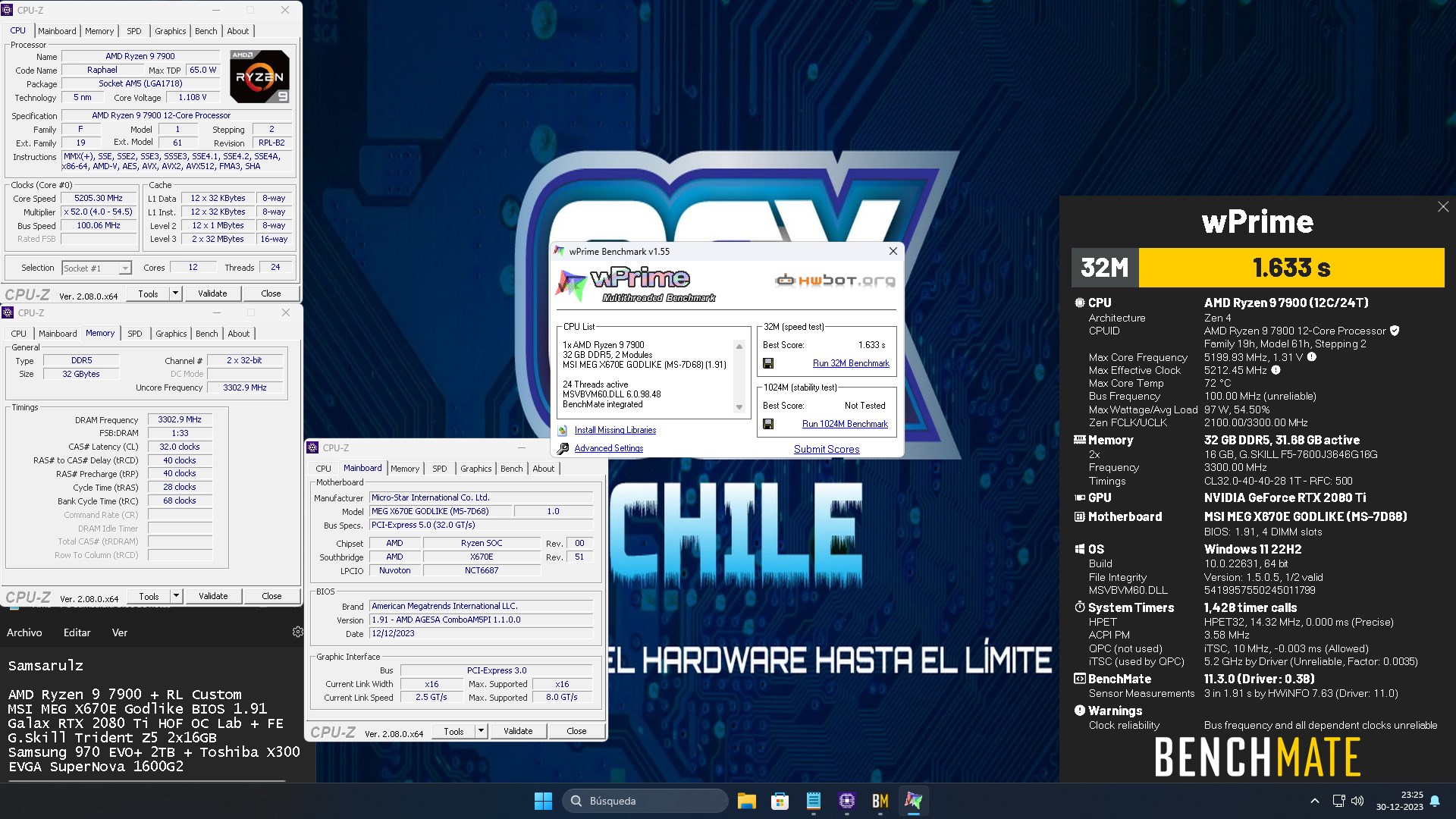Click the Install Missing Libraries icon in wPrime
The width and height of the screenshot is (1456, 819).
[563, 430]
